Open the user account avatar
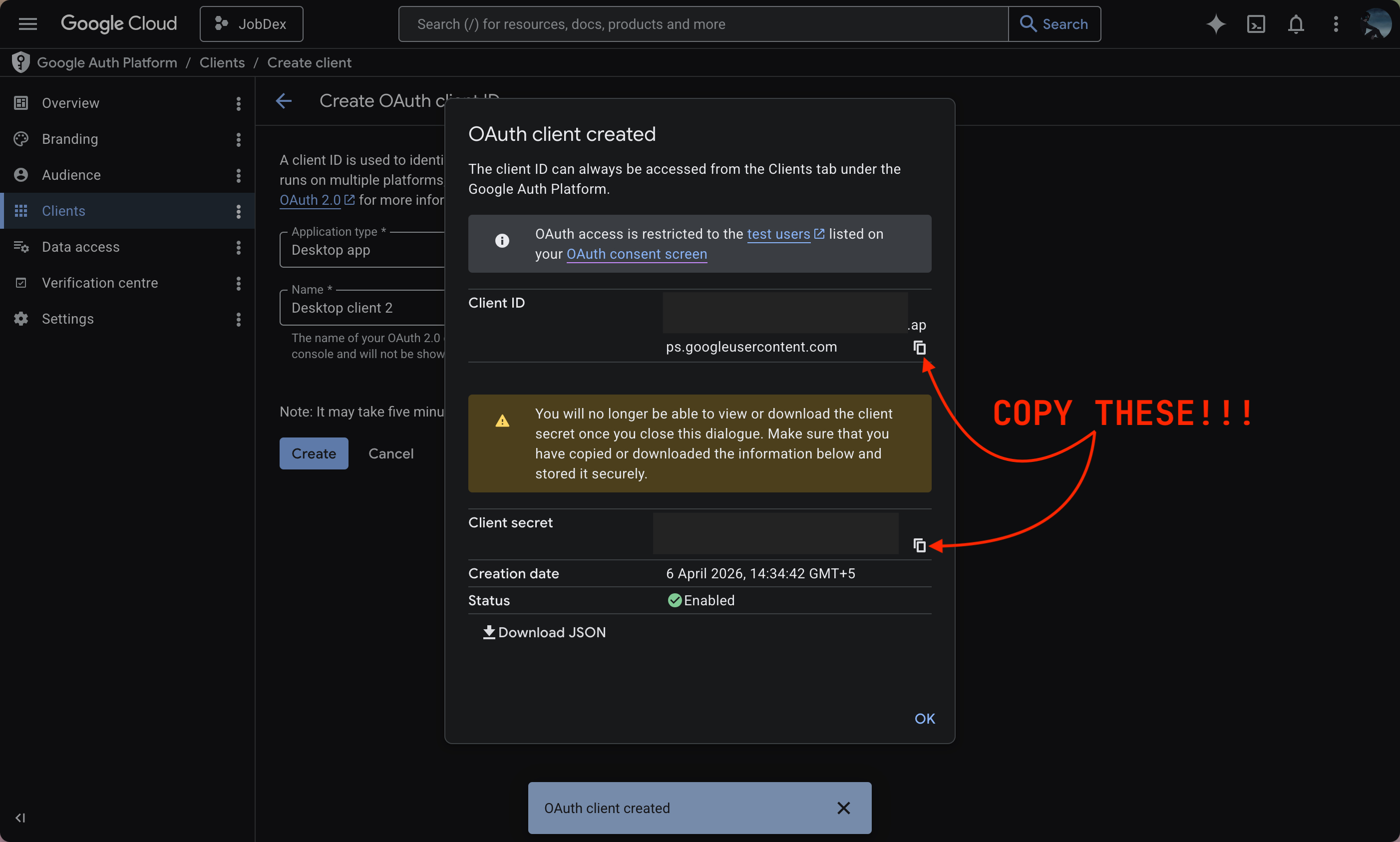The height and width of the screenshot is (842, 1400). [1375, 24]
